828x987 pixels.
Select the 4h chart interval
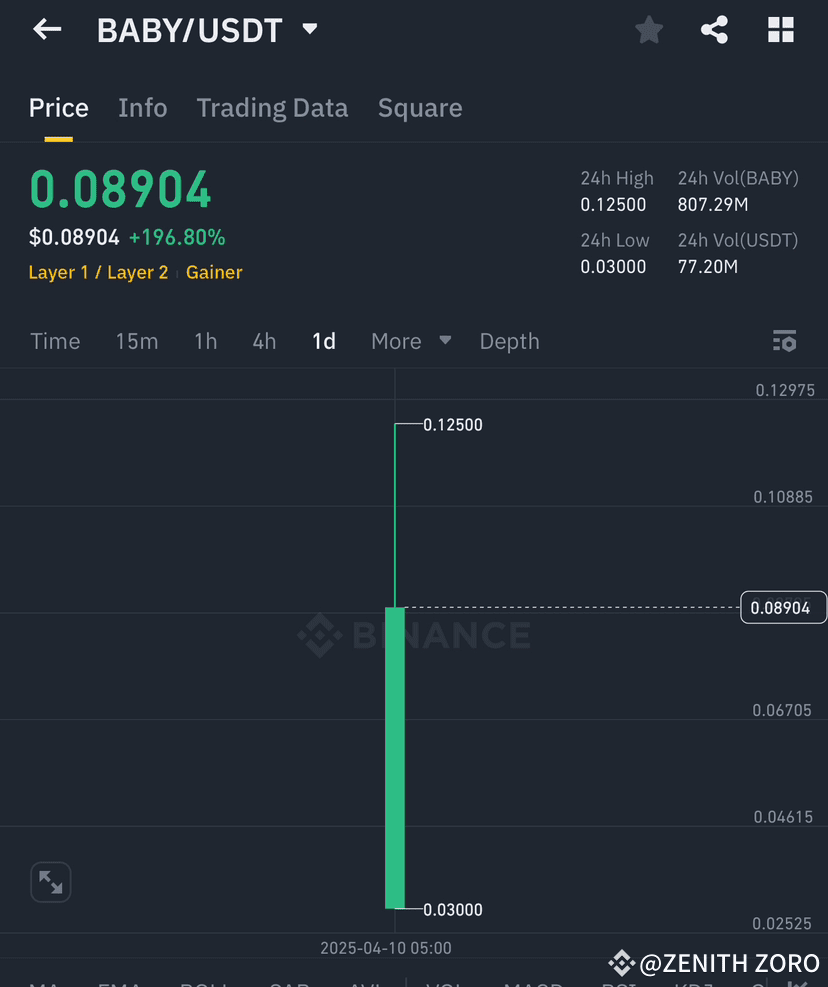coord(263,341)
